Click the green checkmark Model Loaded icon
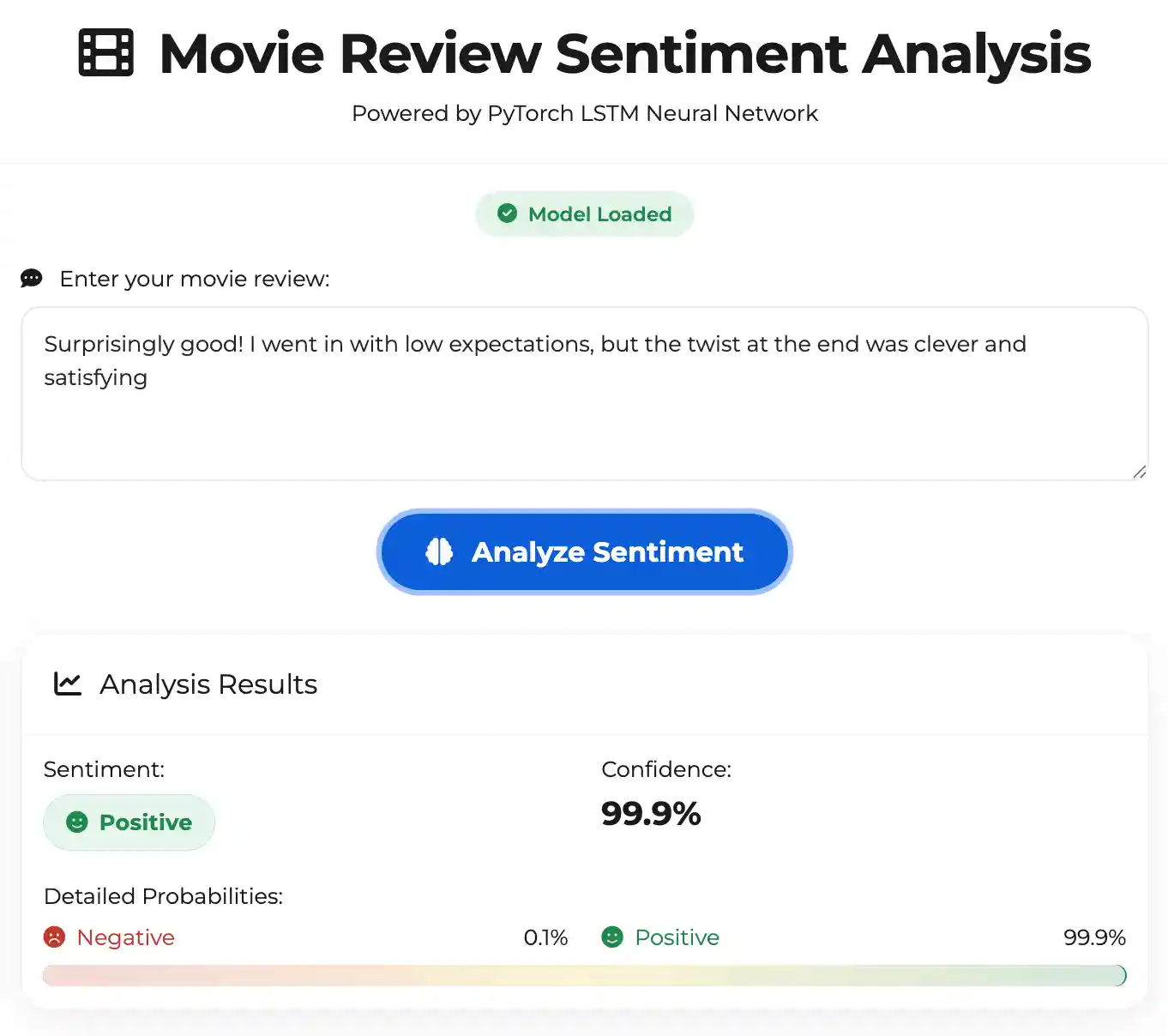The image size is (1168, 1036). coord(508,214)
